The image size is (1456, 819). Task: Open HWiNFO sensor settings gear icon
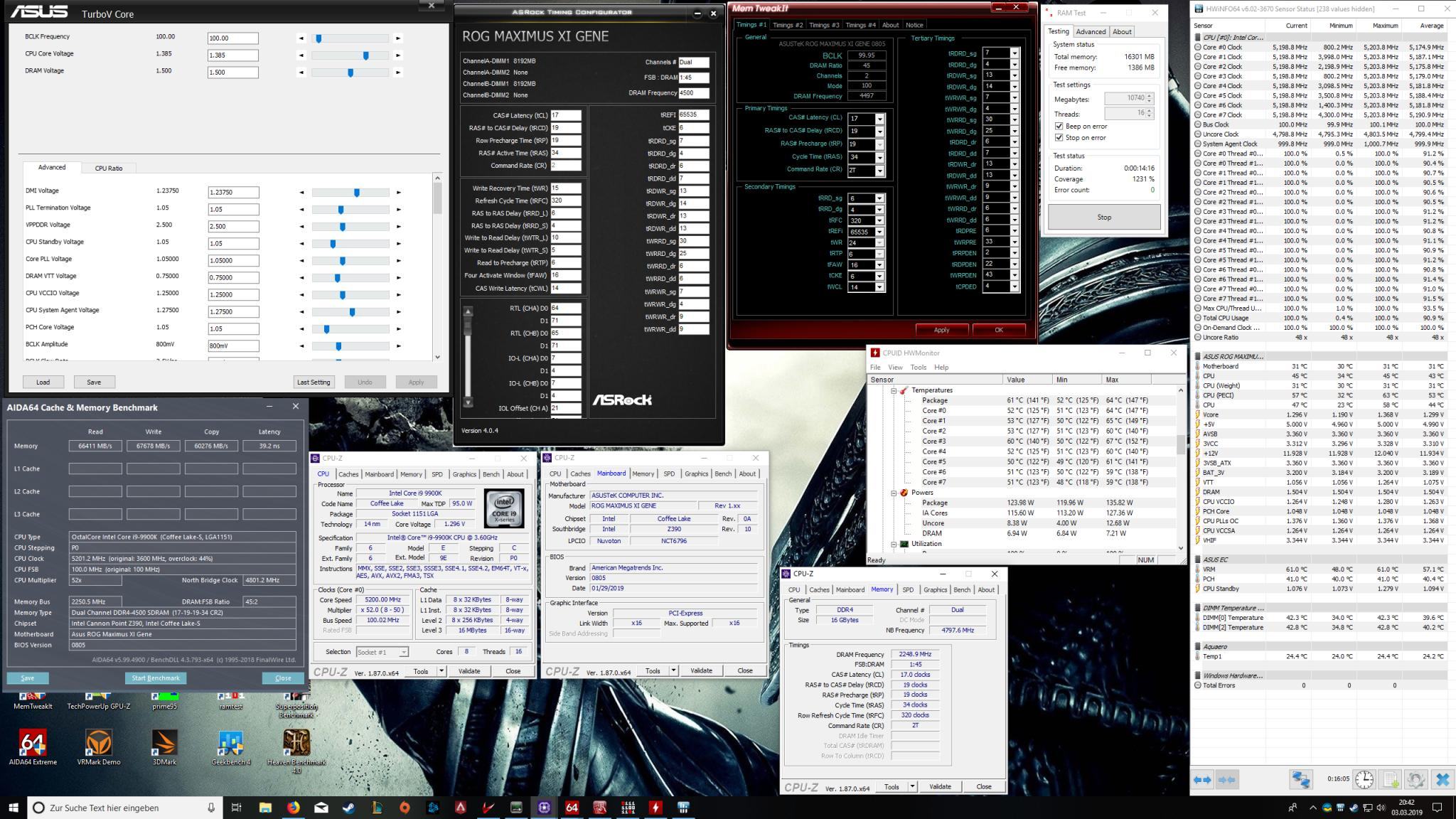coord(1415,780)
